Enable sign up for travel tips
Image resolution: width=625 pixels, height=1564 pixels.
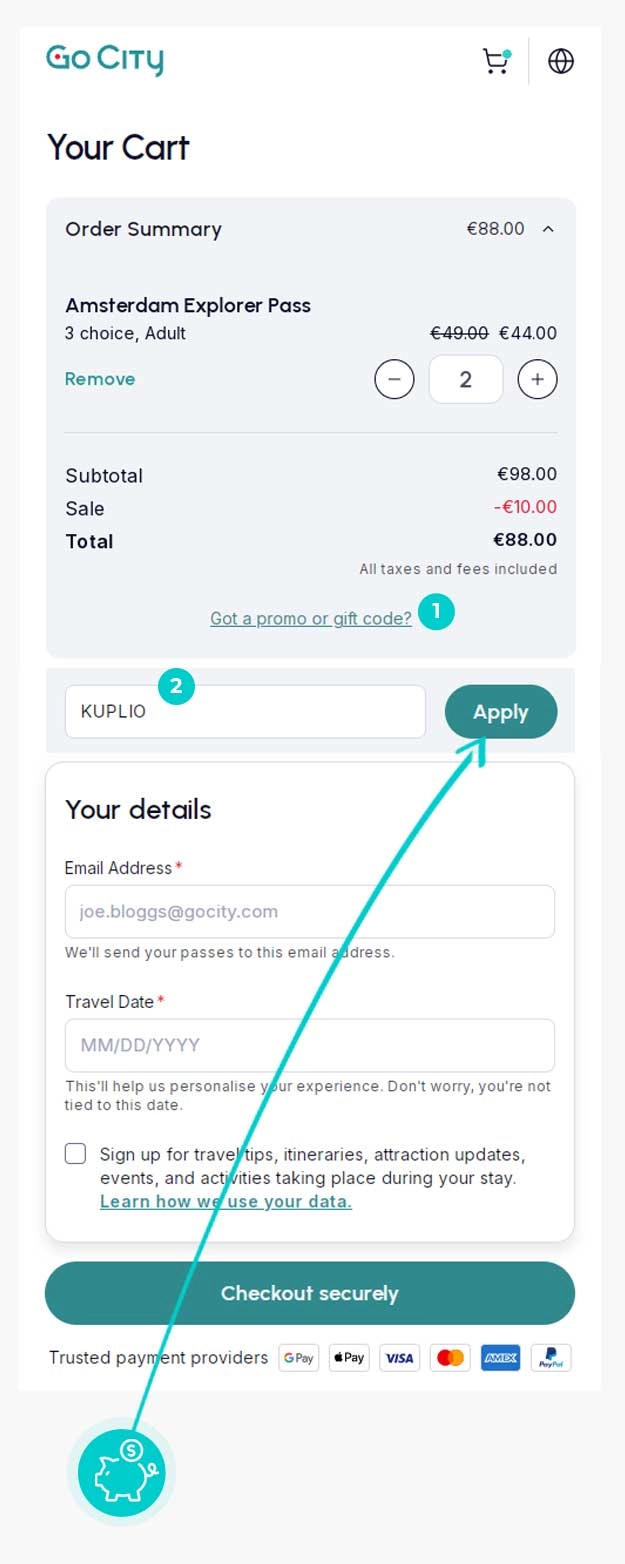[x=75, y=1153]
